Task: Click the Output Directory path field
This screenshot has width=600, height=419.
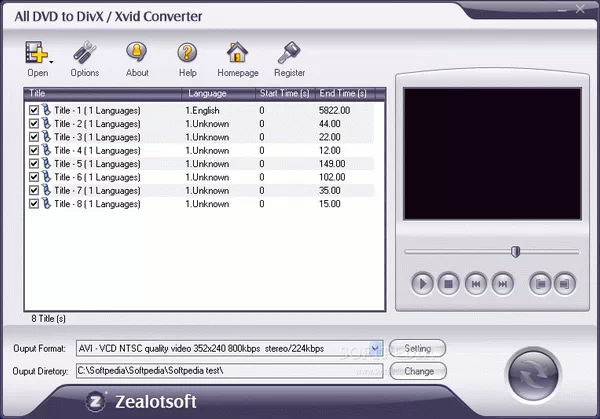Action: (x=230, y=371)
